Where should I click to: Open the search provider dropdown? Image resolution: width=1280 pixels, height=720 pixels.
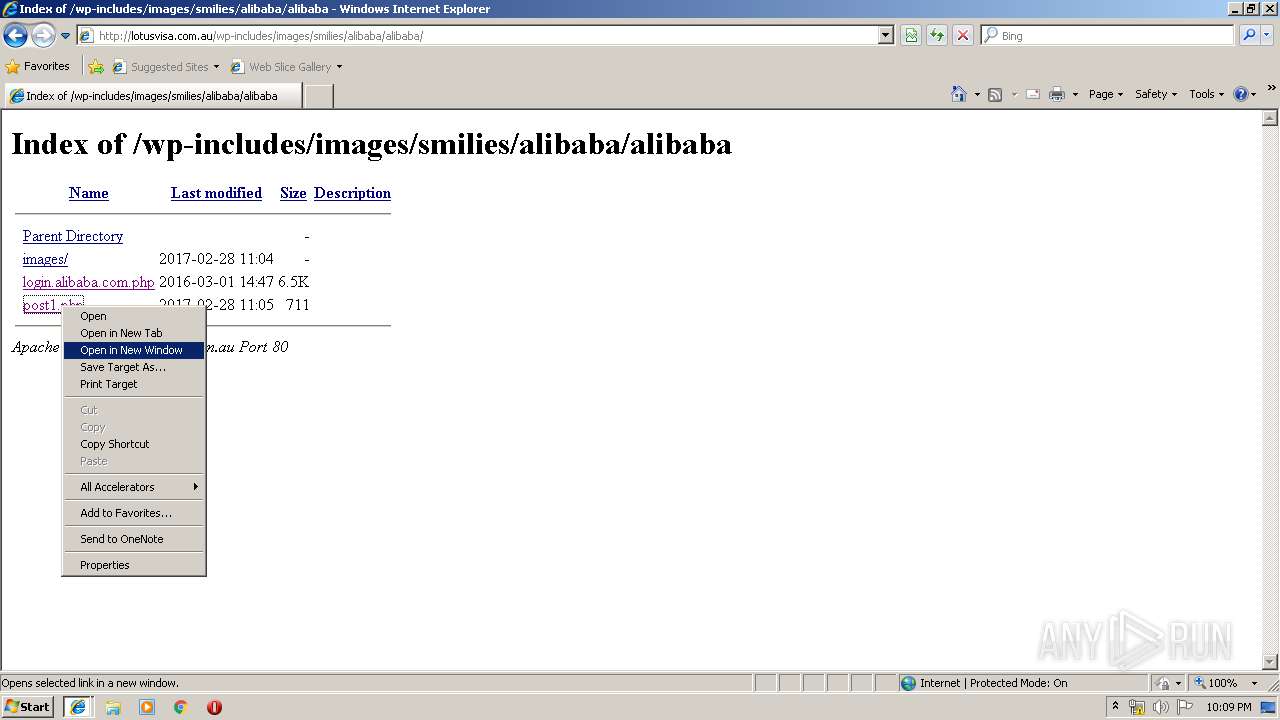tap(1267, 36)
